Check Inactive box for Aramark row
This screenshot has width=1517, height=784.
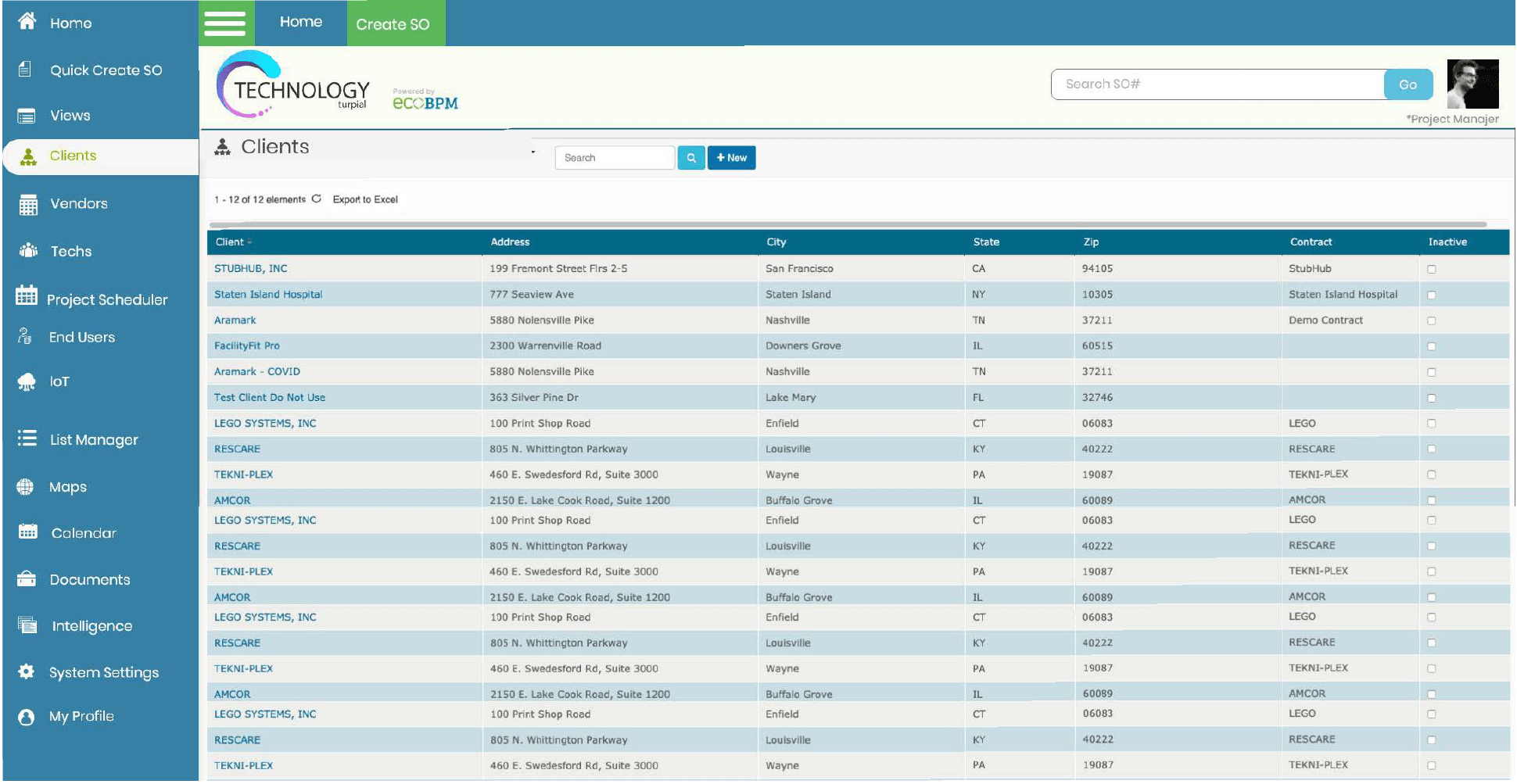point(1432,321)
